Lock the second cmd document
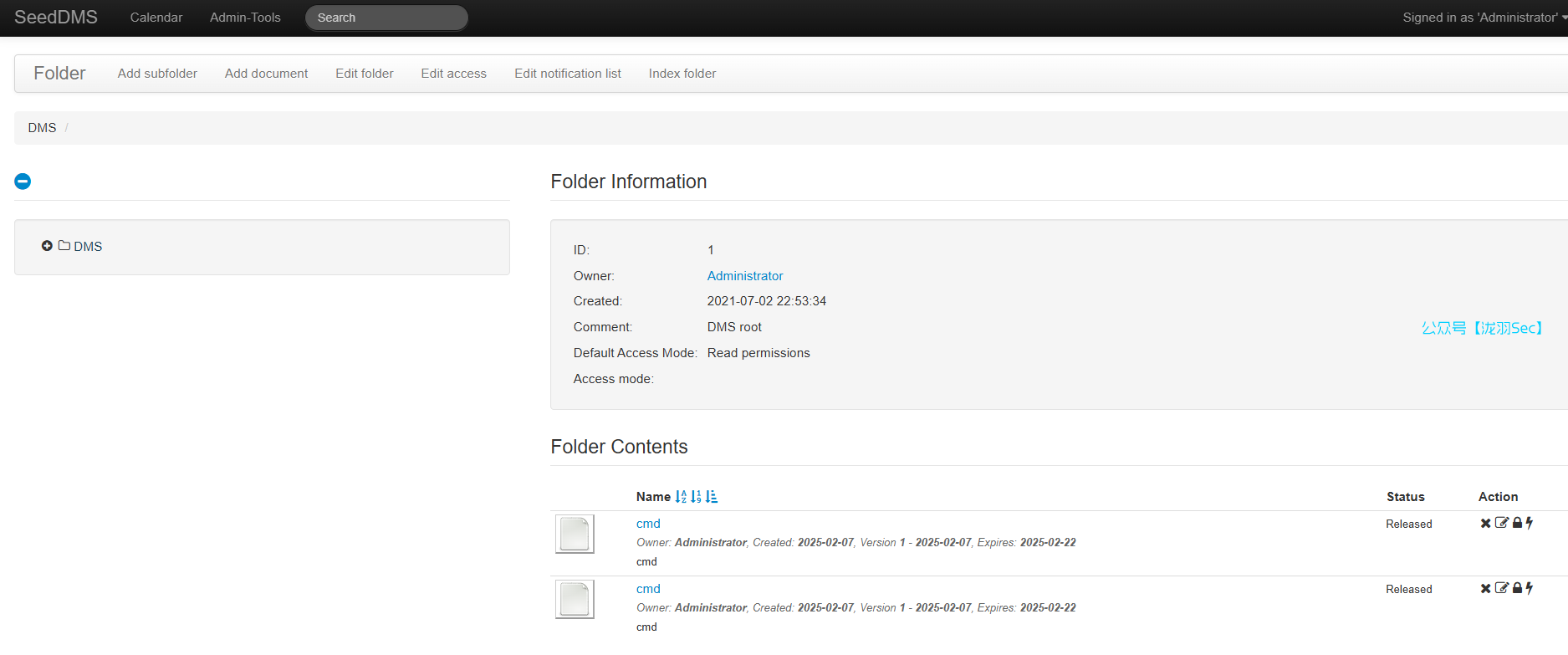 [1517, 588]
